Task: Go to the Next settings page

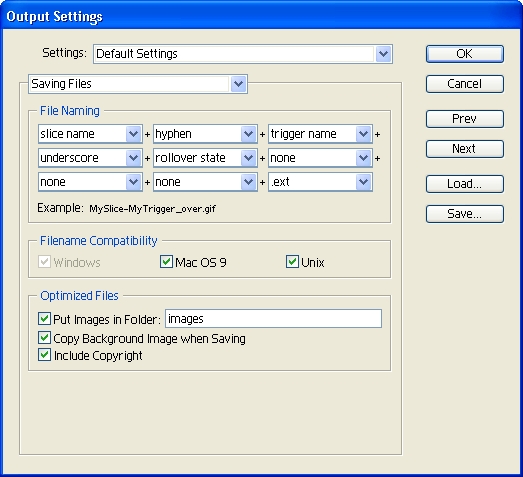Action: click(465, 149)
